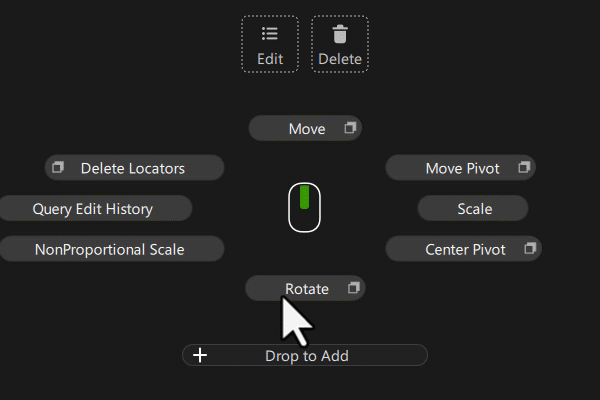Select the Query Edit History item

pyautogui.click(x=92, y=208)
